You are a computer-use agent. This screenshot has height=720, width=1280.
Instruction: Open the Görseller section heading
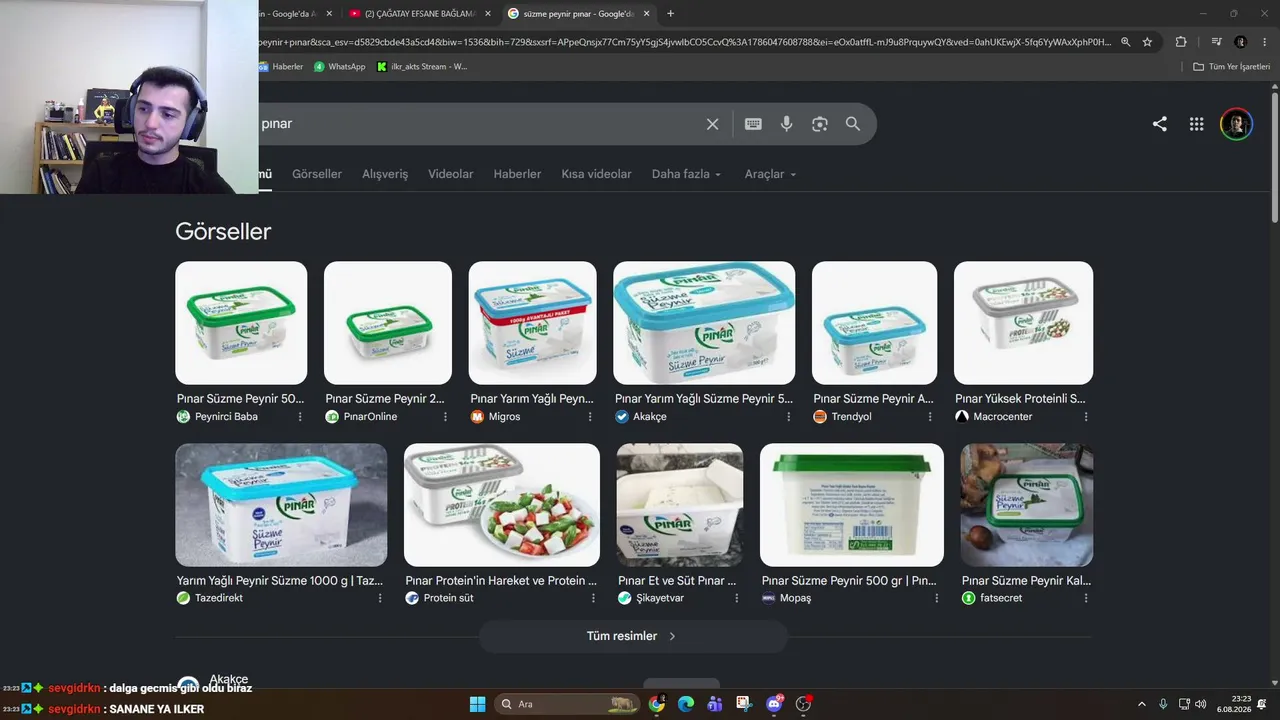223,231
